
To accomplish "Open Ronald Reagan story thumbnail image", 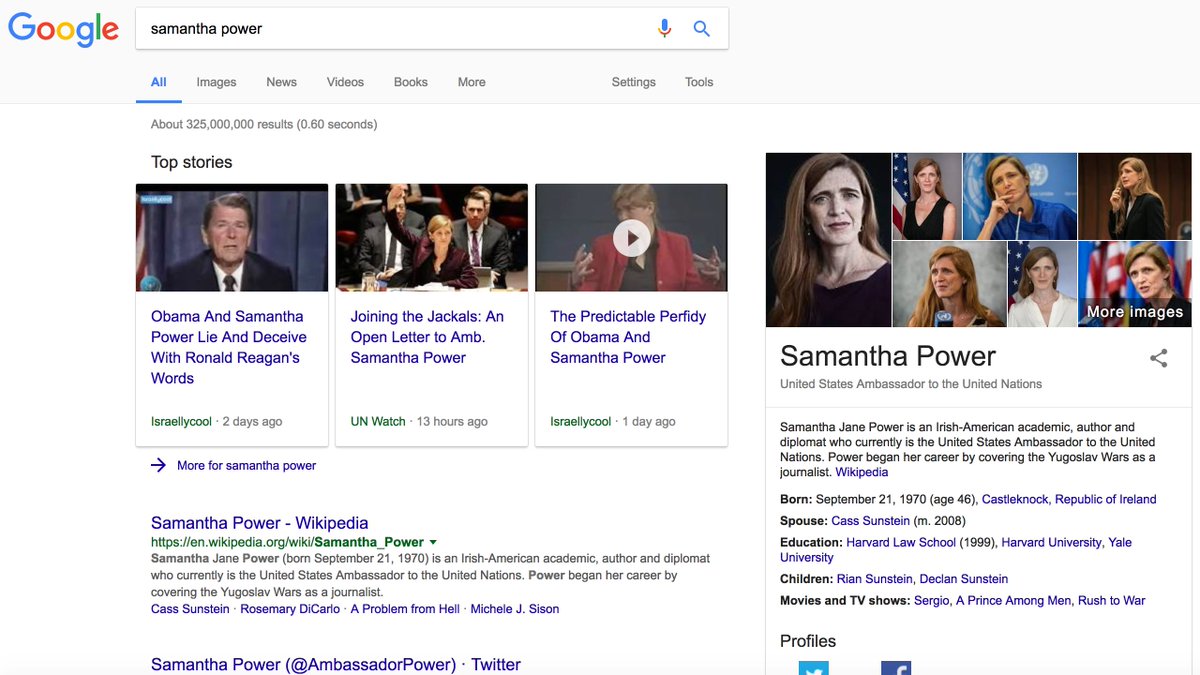I will point(232,238).
